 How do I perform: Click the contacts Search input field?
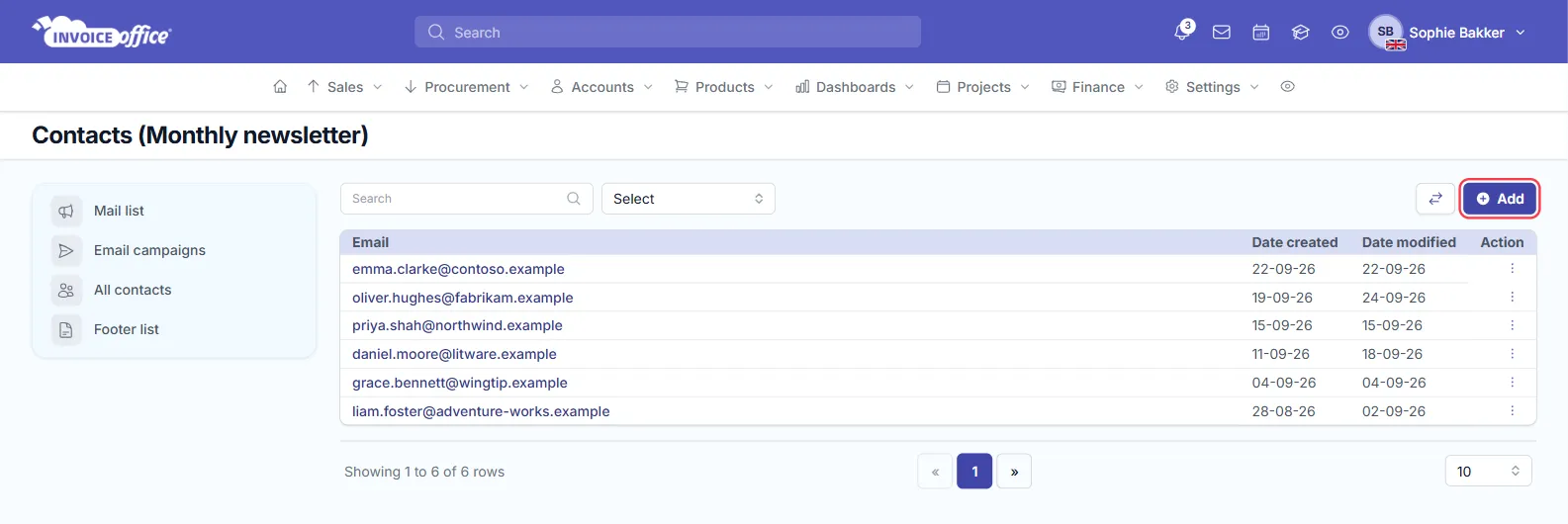pos(467,199)
